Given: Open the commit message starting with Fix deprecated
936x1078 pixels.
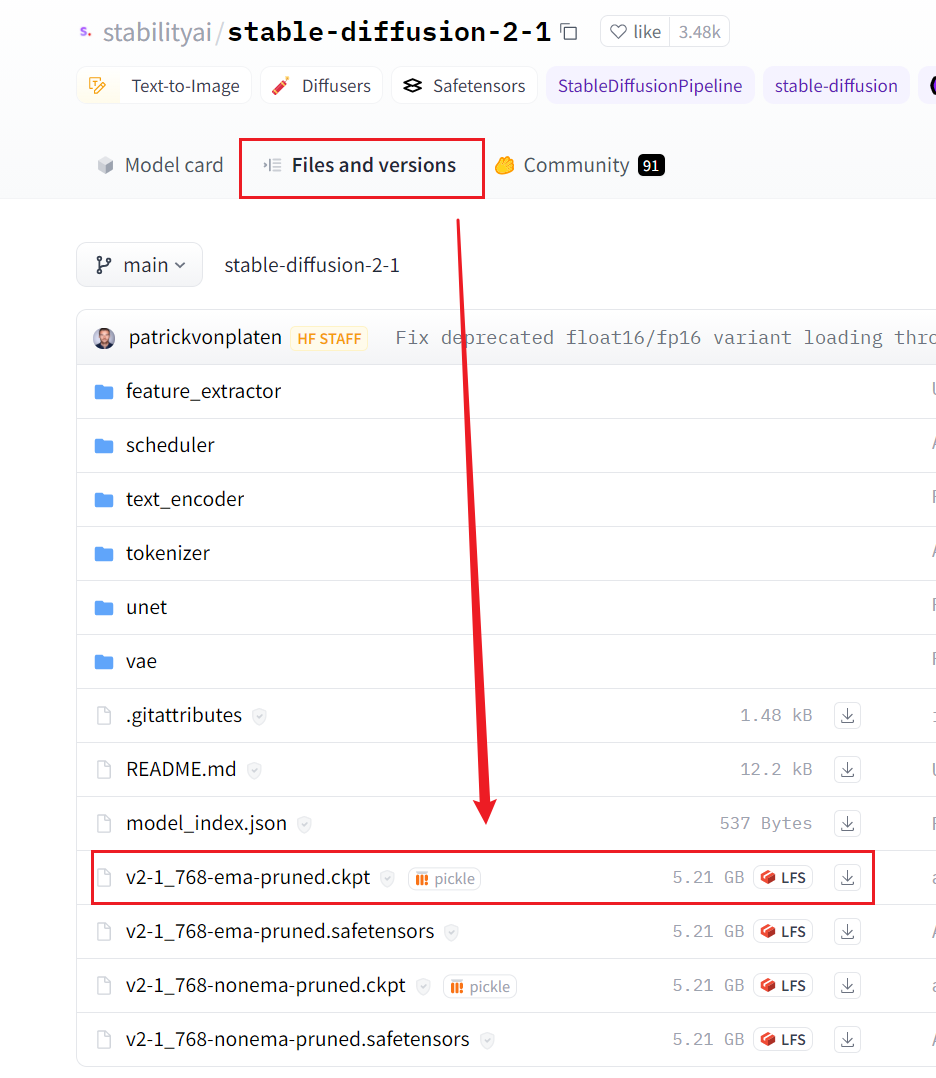Looking at the screenshot, I should tap(664, 338).
